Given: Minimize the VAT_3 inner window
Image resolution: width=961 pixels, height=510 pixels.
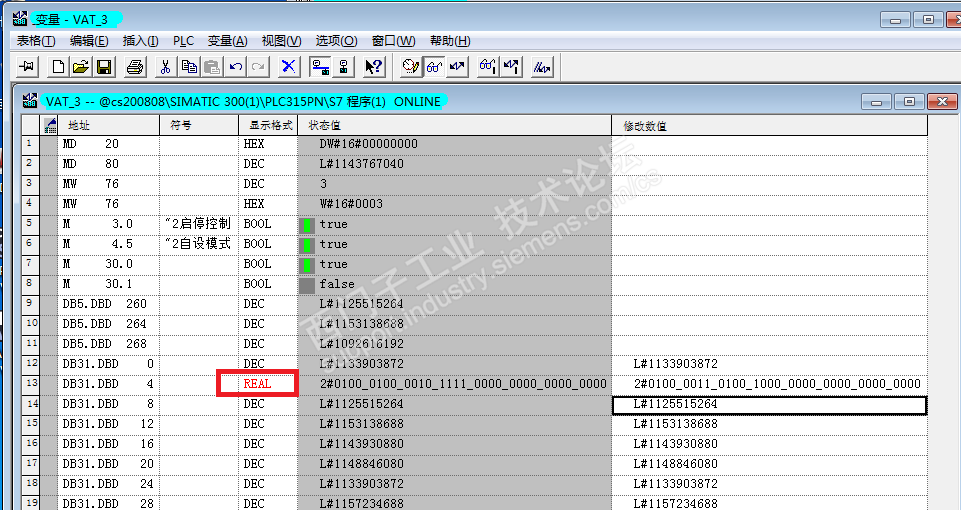Looking at the screenshot, I should (877, 102).
